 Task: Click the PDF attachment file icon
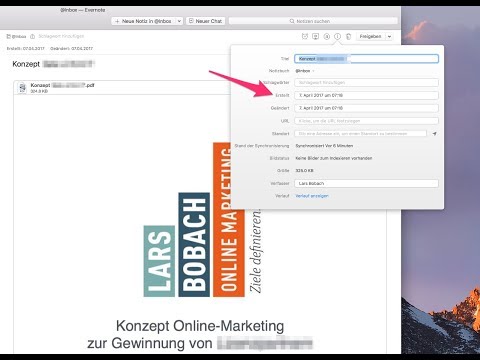pyautogui.click(x=22, y=88)
